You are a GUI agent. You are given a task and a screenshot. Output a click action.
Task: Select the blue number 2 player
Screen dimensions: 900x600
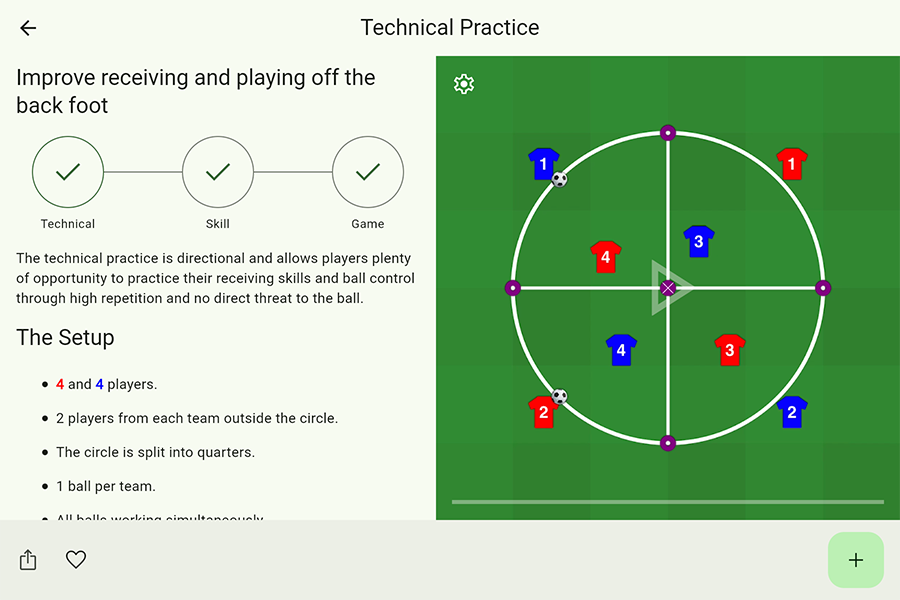coord(792,411)
